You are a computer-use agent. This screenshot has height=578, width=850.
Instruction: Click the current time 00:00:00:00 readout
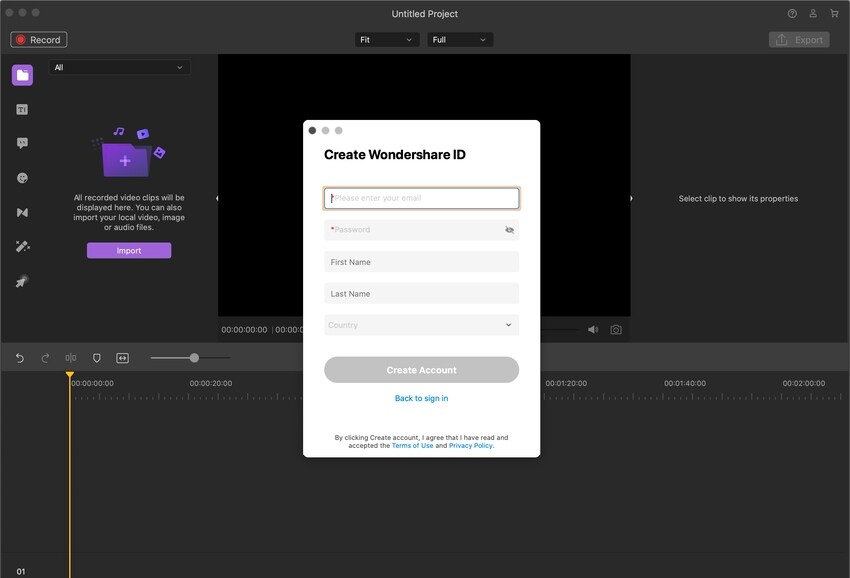(244, 330)
